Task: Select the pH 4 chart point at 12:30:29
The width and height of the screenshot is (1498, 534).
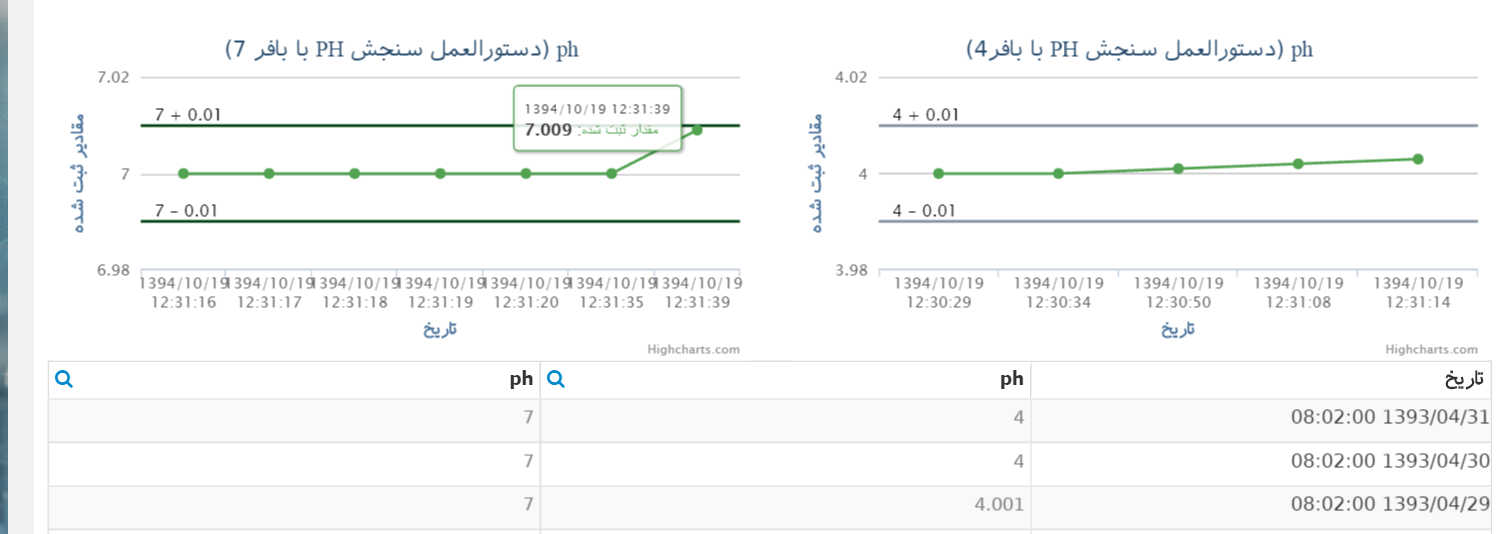Action: (938, 173)
